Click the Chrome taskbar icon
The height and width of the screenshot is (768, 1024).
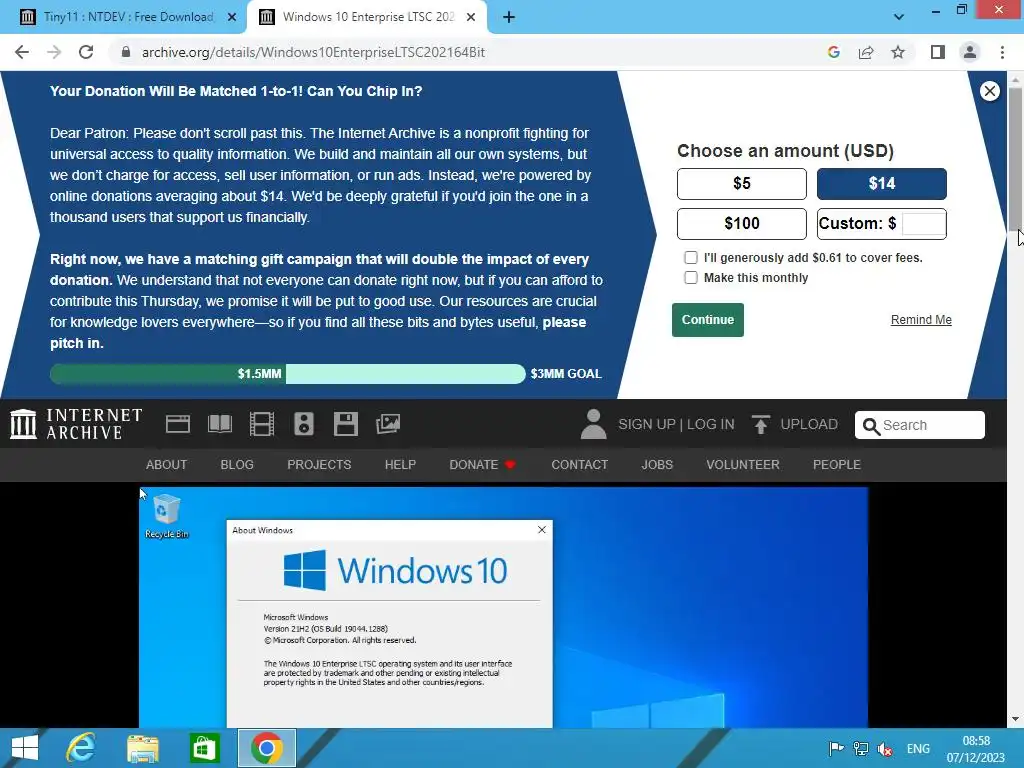tap(266, 748)
